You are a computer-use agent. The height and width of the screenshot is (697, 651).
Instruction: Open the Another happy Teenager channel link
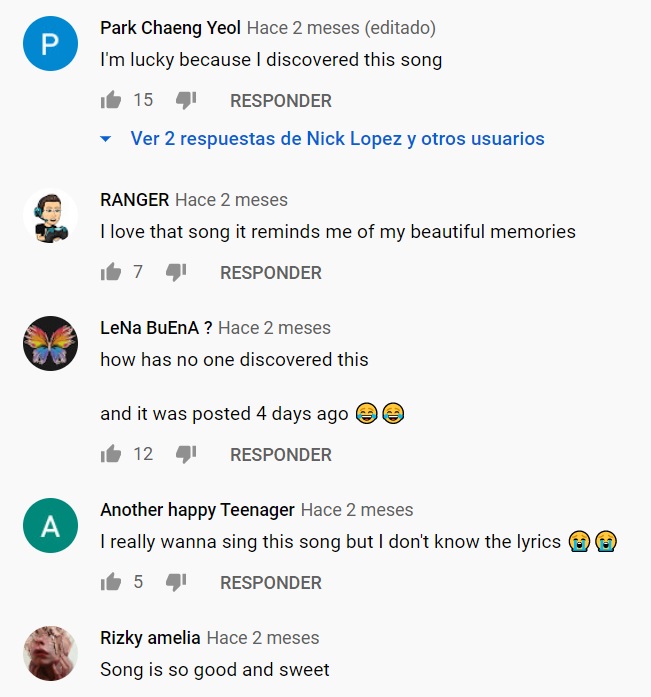pyautogui.click(x=197, y=510)
